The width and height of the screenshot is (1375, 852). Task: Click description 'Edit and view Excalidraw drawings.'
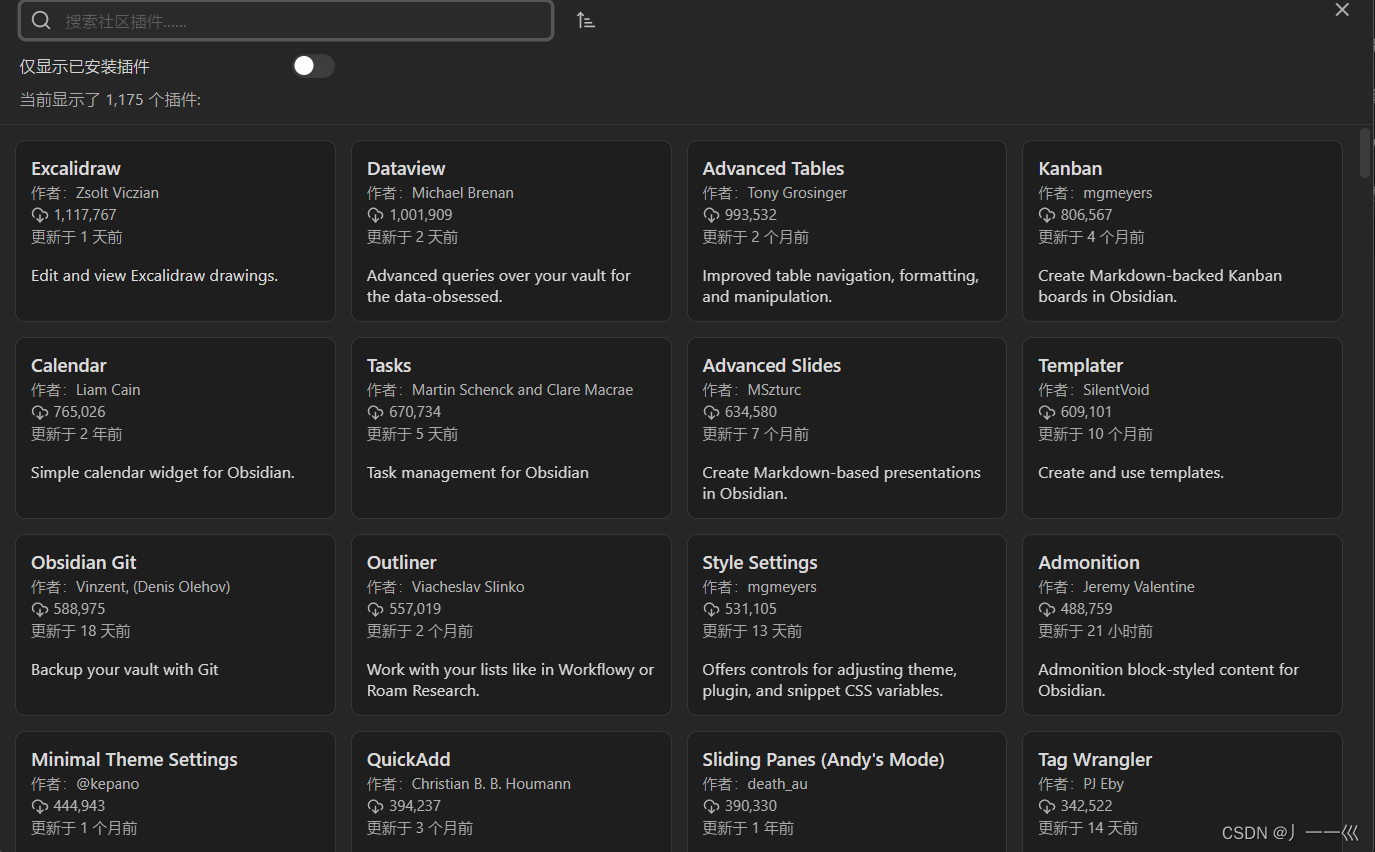[x=154, y=276]
